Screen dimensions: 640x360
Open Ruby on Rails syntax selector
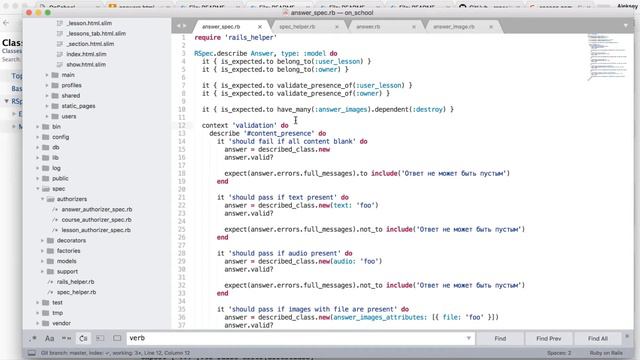coord(606,353)
